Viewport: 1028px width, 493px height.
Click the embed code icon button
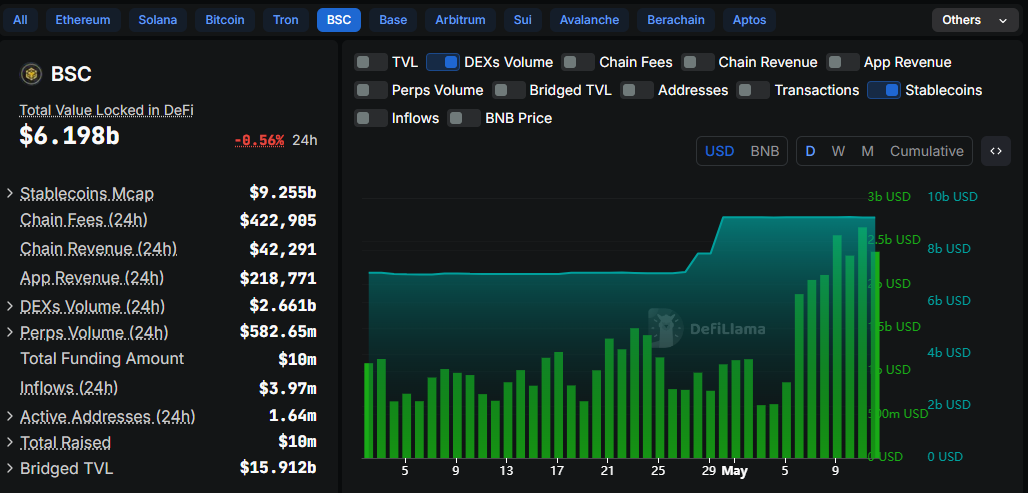point(995,151)
